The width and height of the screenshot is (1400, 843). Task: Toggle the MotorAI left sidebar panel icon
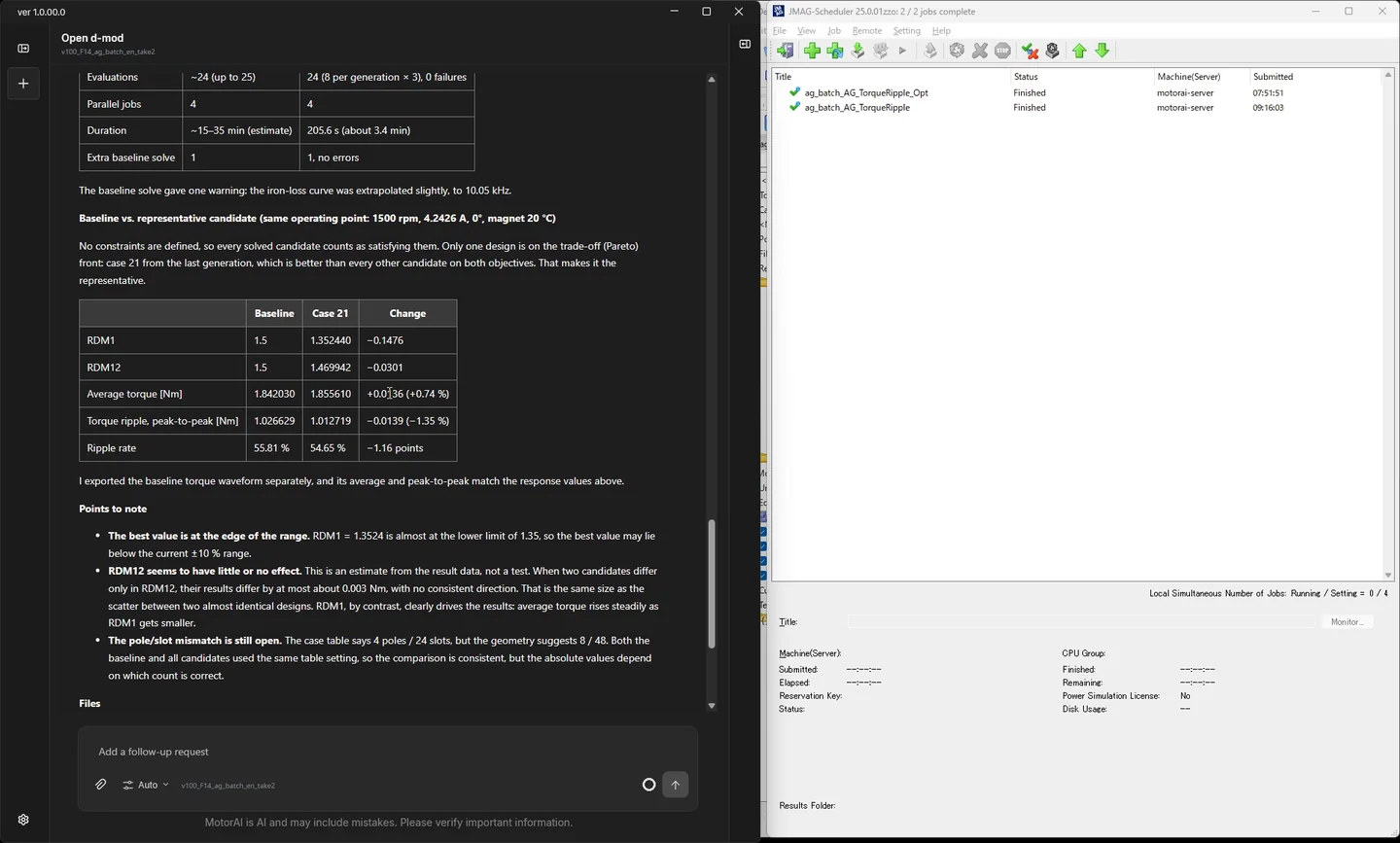(23, 48)
